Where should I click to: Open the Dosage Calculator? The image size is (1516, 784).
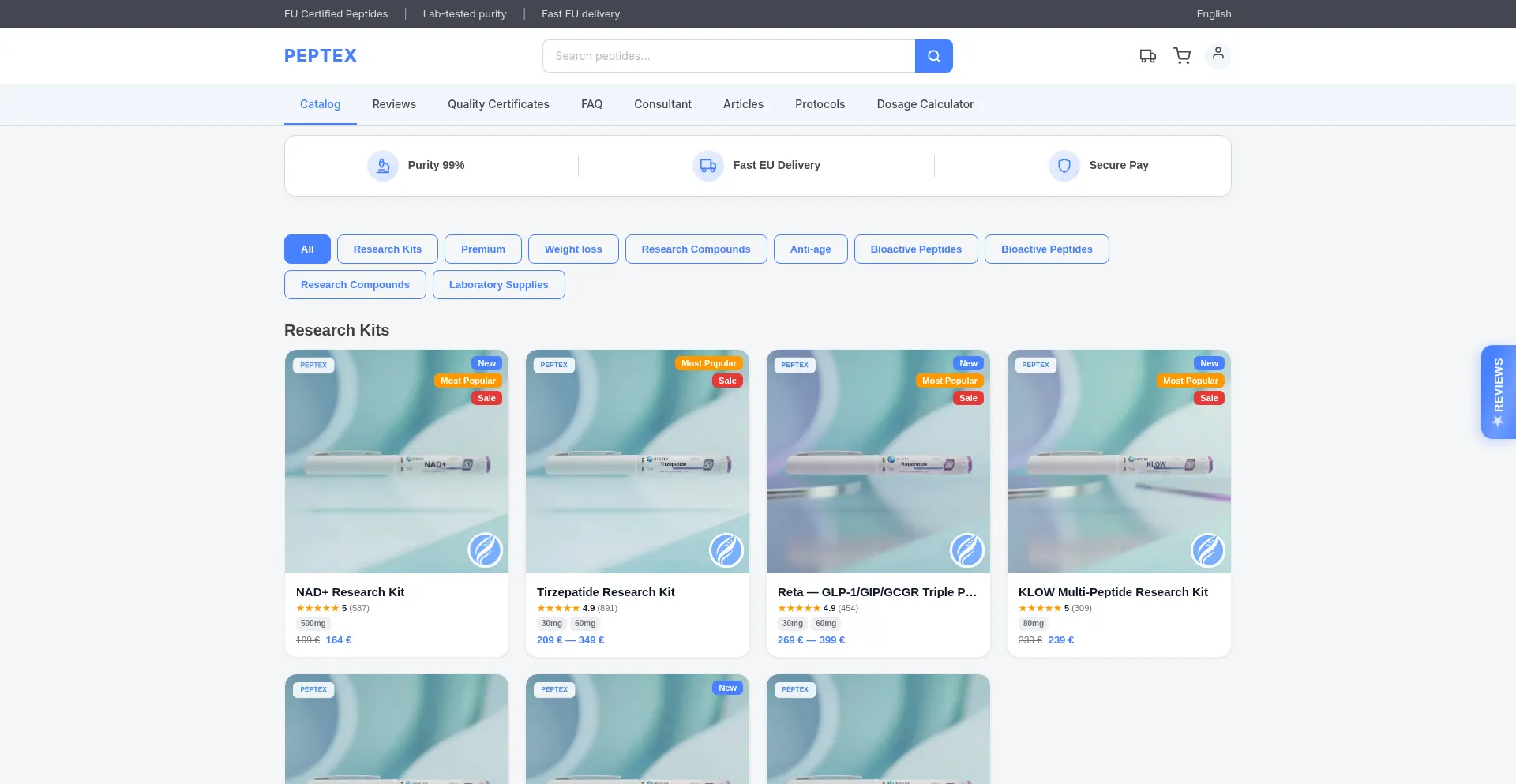(925, 104)
